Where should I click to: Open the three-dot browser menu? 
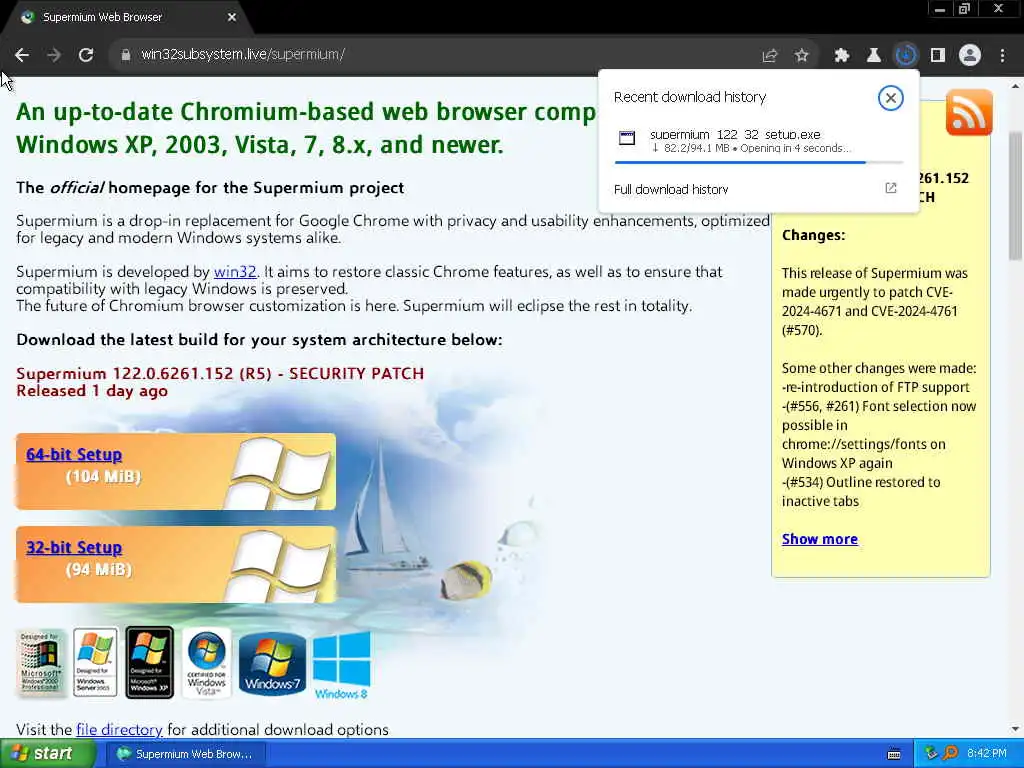coord(1002,56)
